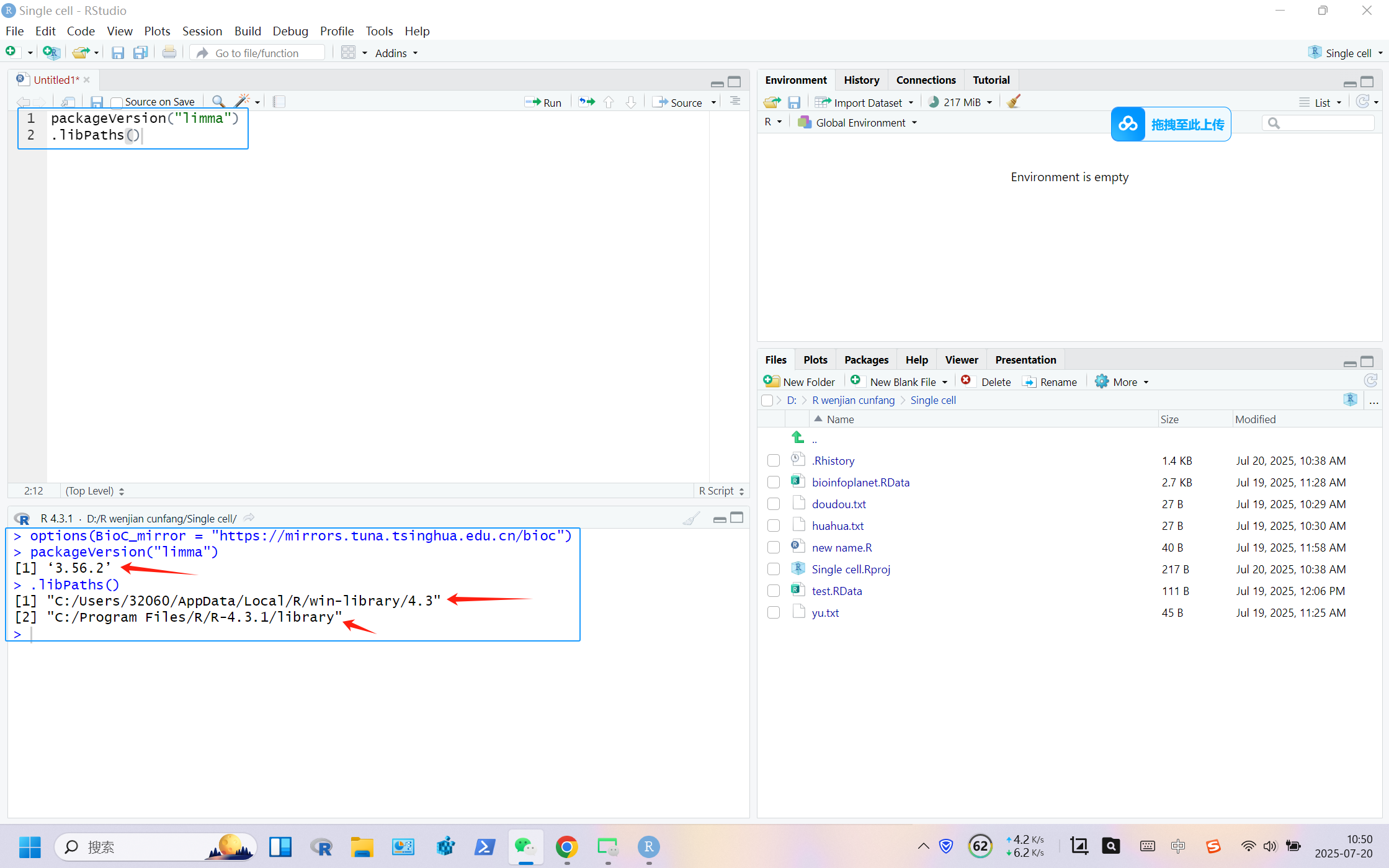The height and width of the screenshot is (868, 1389).
Task: Open the bioinfoplanet.RData file link
Action: (x=860, y=482)
